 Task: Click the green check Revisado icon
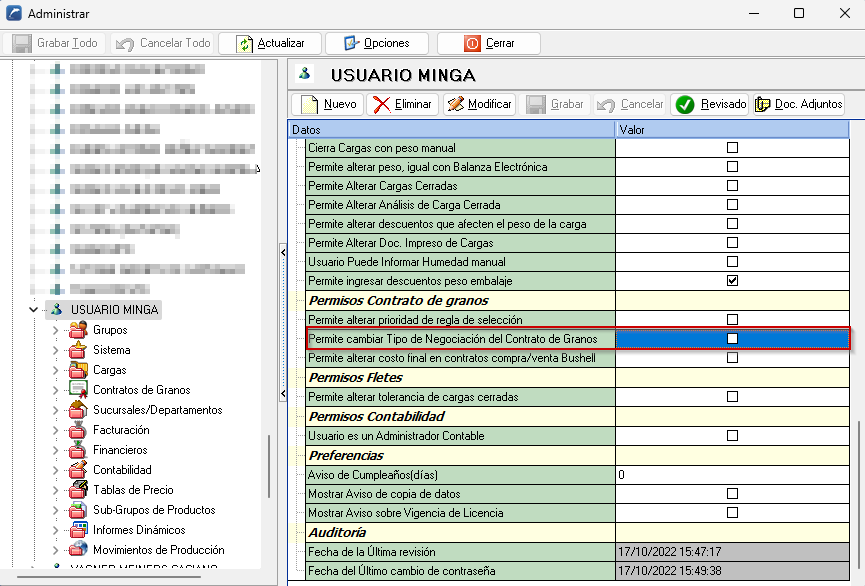(x=685, y=104)
